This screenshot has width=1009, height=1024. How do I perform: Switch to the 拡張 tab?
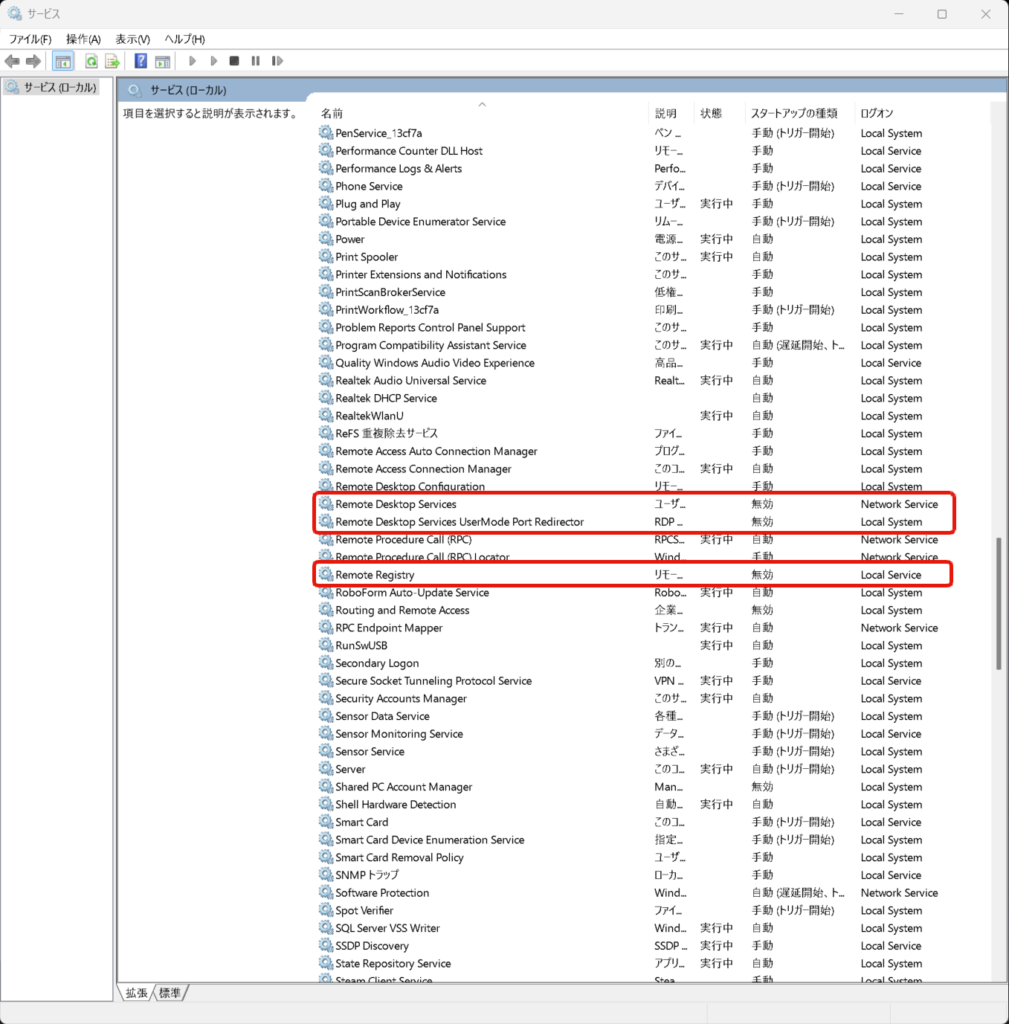point(136,993)
